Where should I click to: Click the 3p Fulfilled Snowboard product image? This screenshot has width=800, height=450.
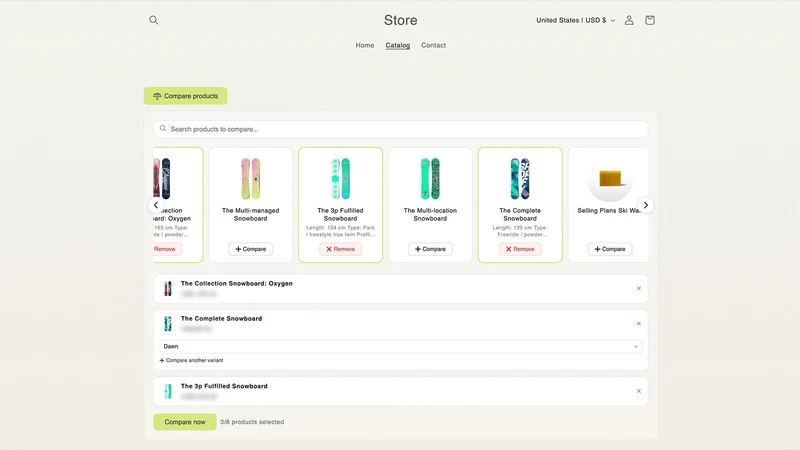click(340, 179)
